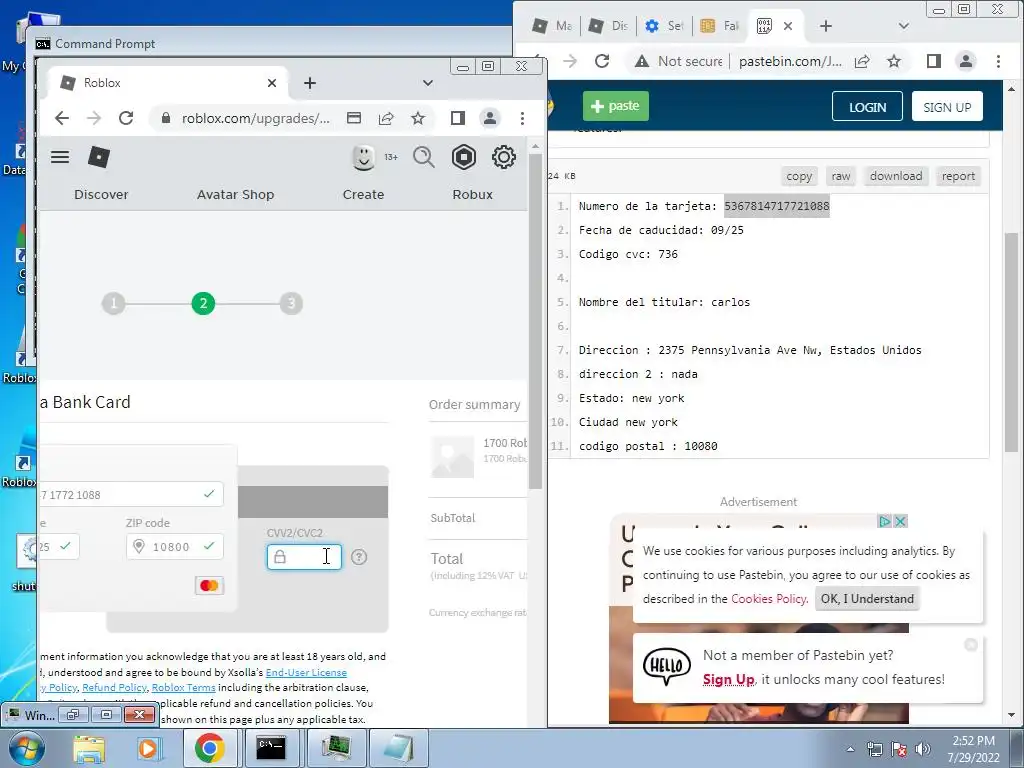Click the copy button above paste
This screenshot has height=768, width=1024.
[799, 176]
